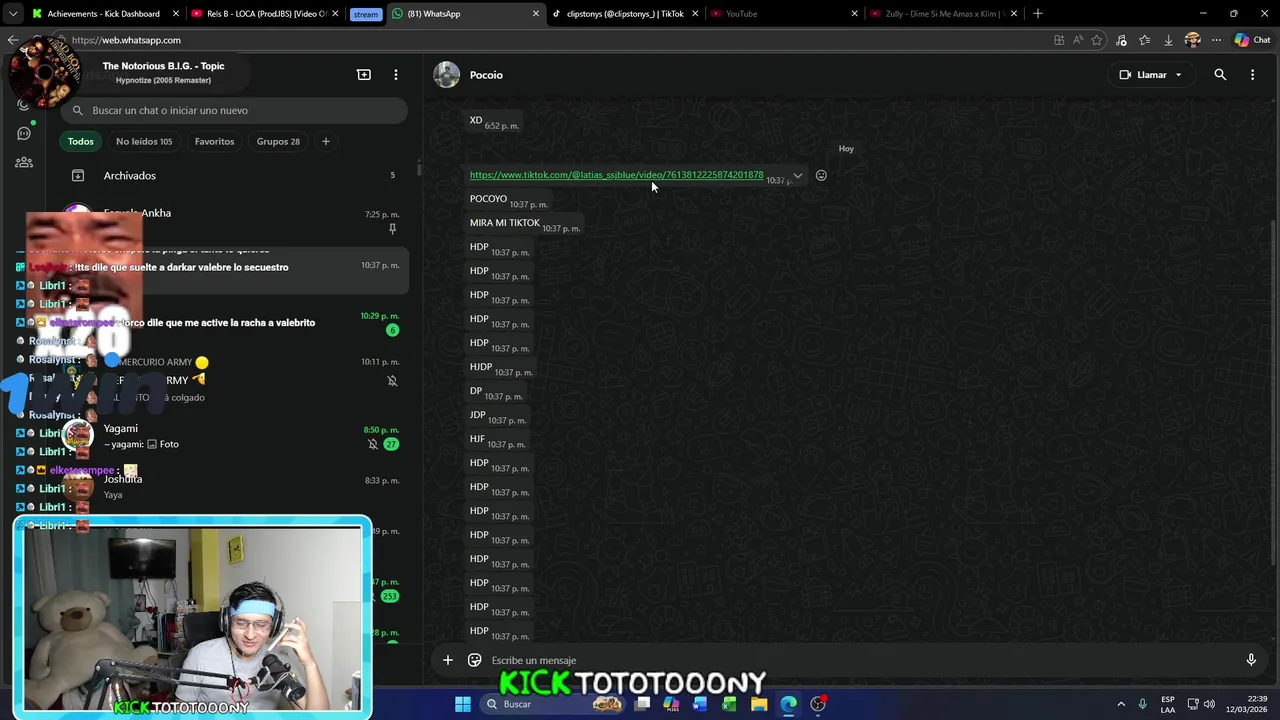React to the TikTok link message
The height and width of the screenshot is (720, 1280).
click(821, 175)
